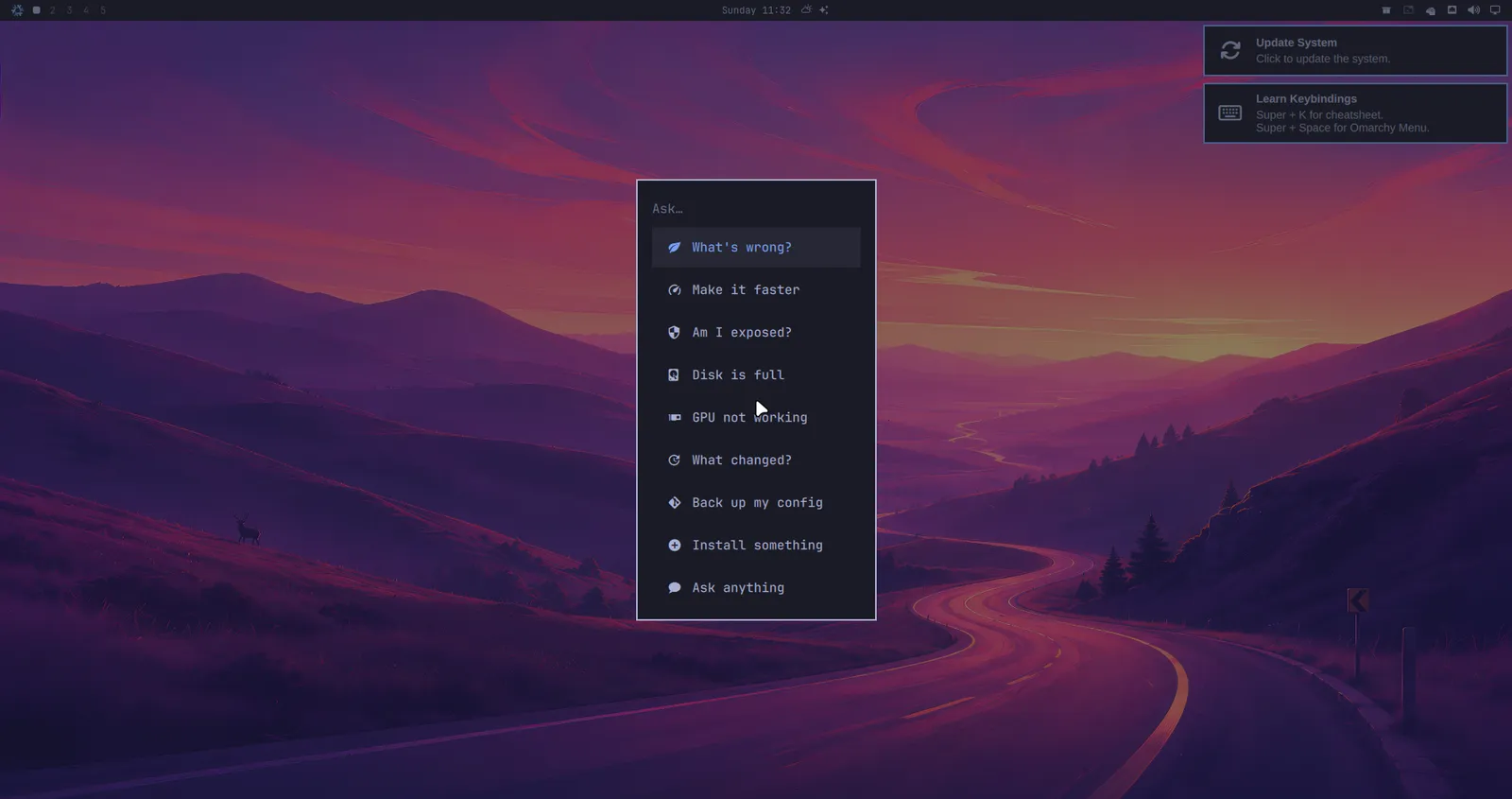
Task: Switch to workspace 4 in top bar
Action: [x=86, y=10]
